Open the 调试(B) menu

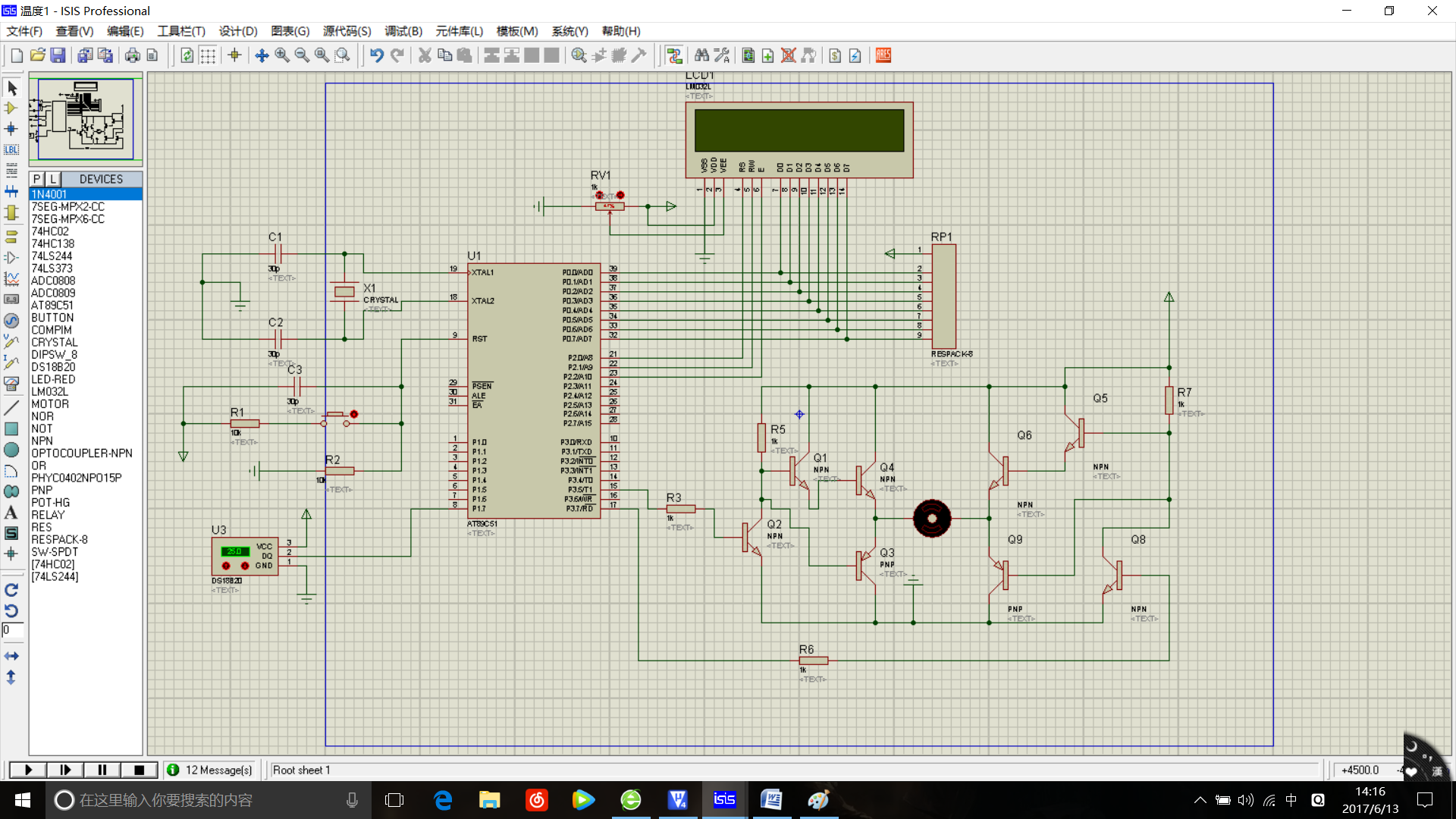pyautogui.click(x=403, y=31)
